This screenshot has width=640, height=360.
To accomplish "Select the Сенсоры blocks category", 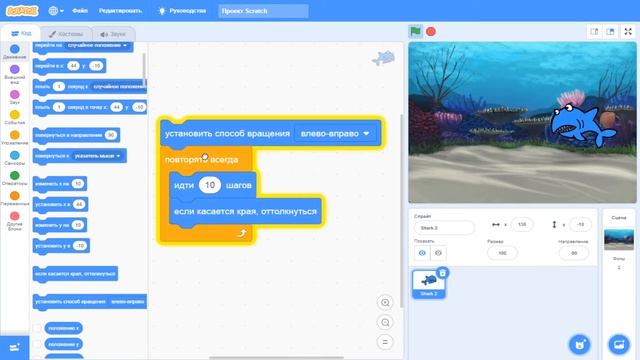I will coord(15,158).
